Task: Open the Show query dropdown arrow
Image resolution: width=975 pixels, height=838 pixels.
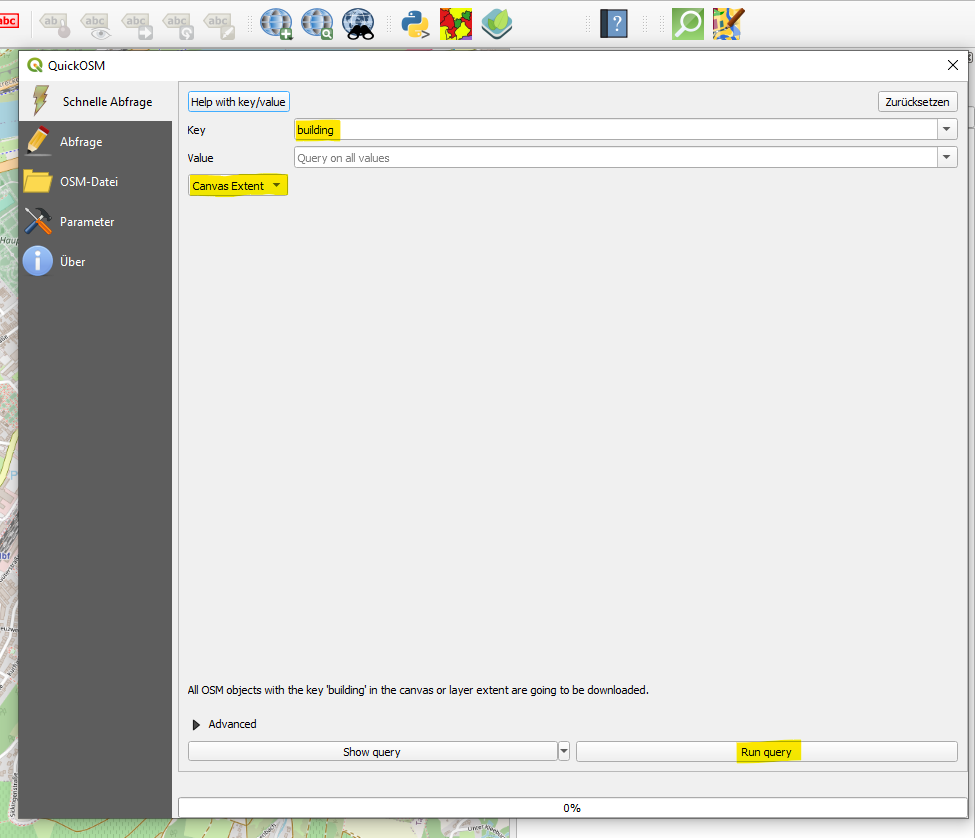Action: [x=563, y=752]
